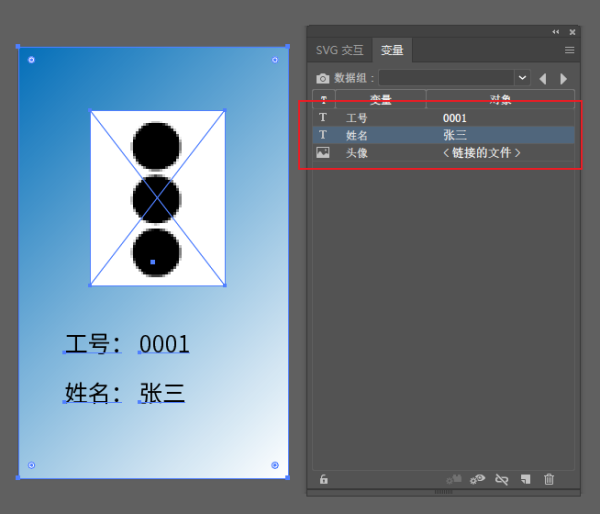The image size is (600, 514).
Task: Click the 0001 text on the card
Action: click(x=164, y=344)
